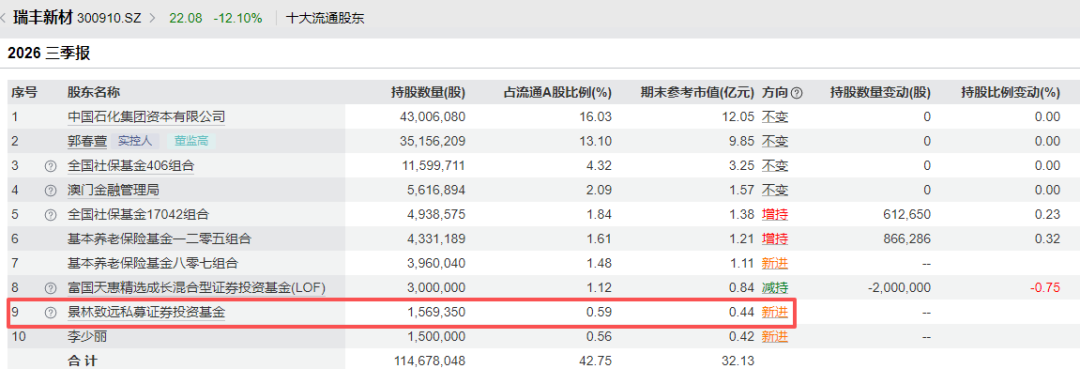Open 中国石化集团资本有限公司 shareholder link

[x=146, y=117]
